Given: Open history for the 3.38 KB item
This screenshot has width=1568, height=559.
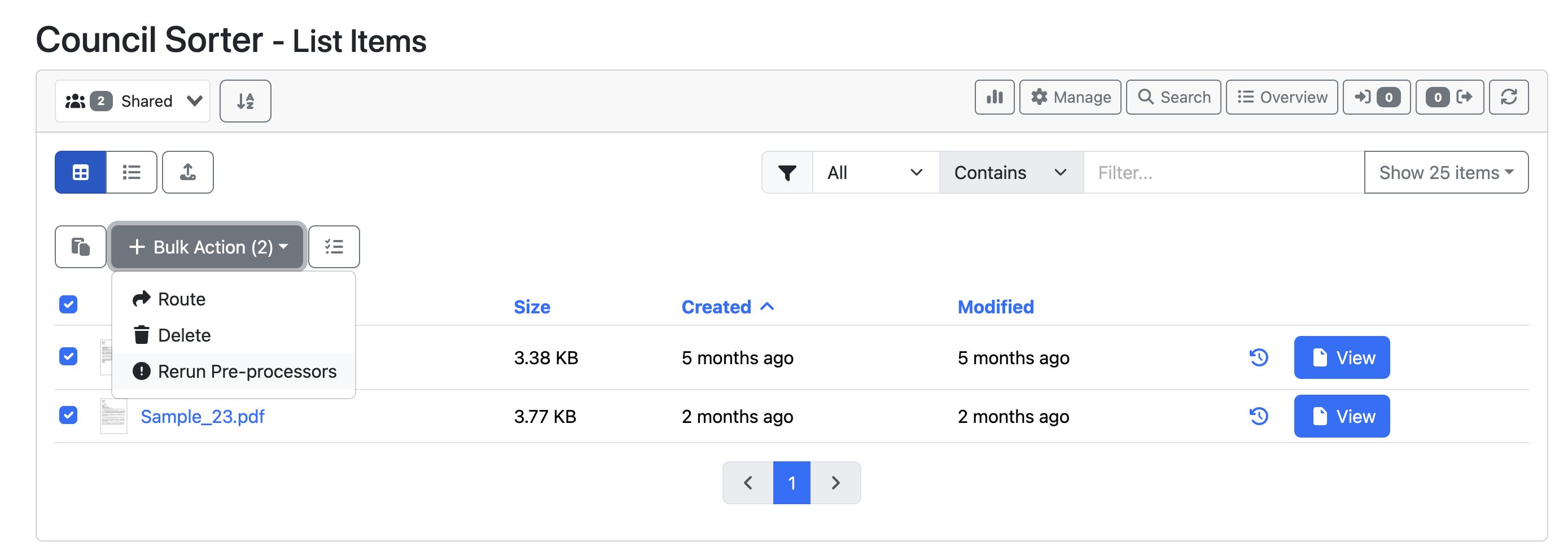Looking at the screenshot, I should coord(1258,357).
